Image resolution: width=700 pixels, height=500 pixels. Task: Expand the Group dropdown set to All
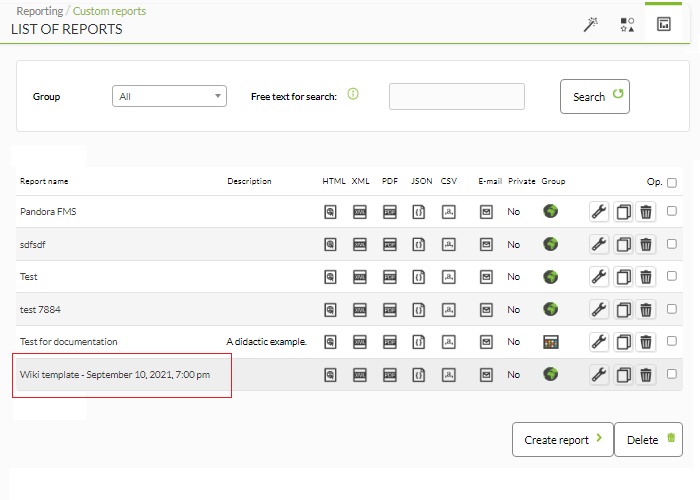pyautogui.click(x=169, y=96)
